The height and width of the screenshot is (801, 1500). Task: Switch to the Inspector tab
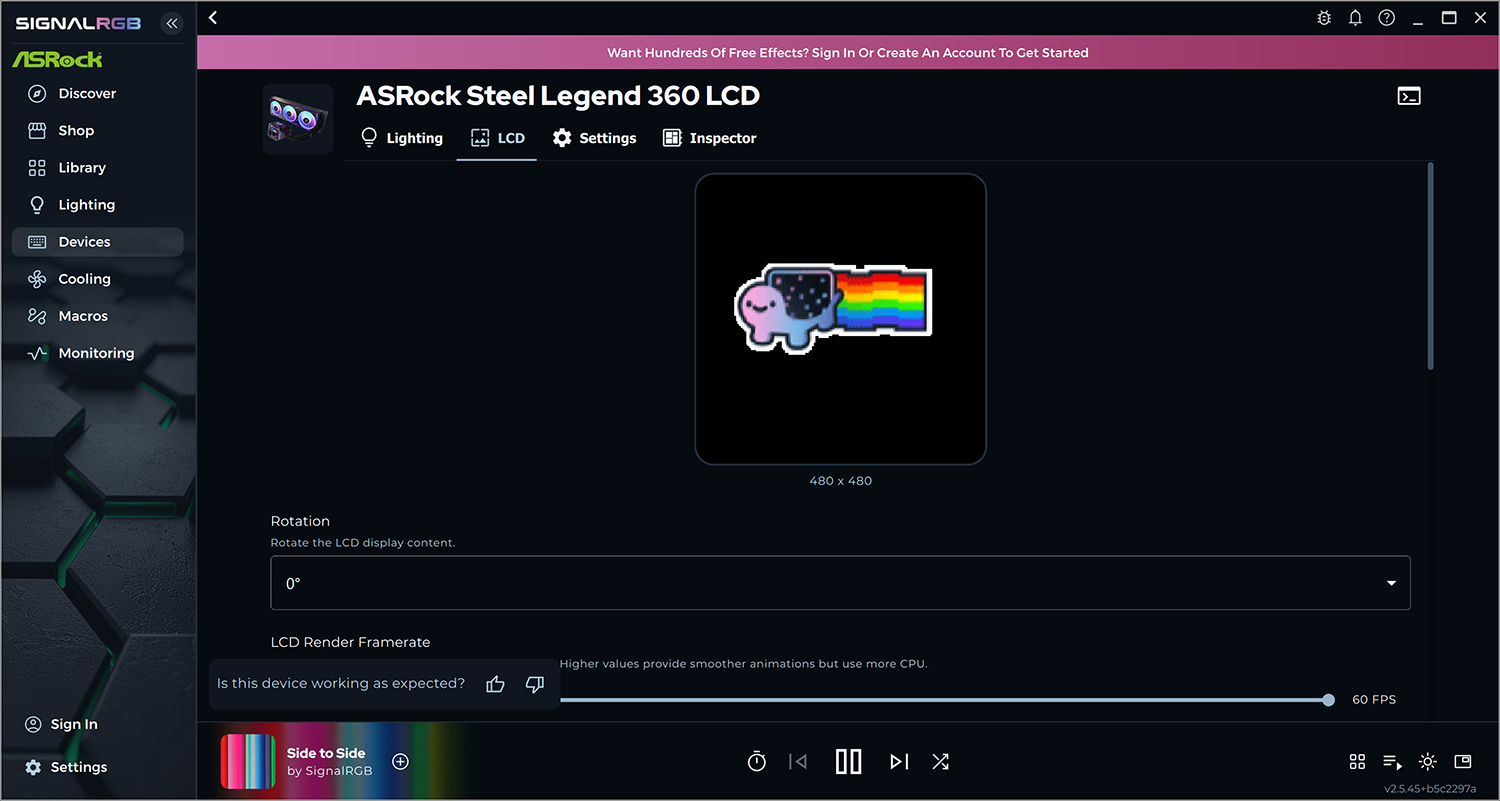tap(709, 138)
